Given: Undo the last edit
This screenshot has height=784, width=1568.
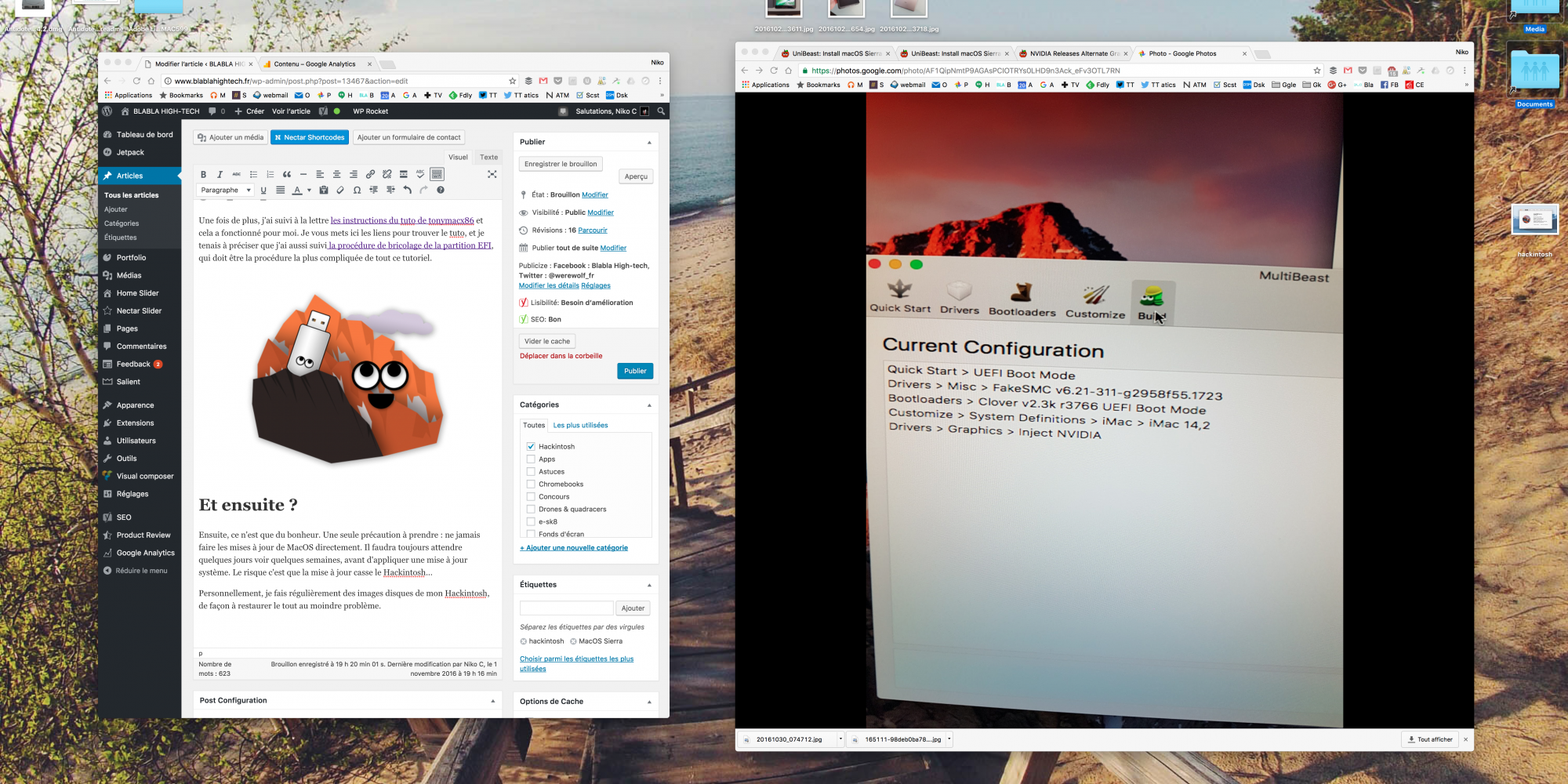Looking at the screenshot, I should point(407,190).
